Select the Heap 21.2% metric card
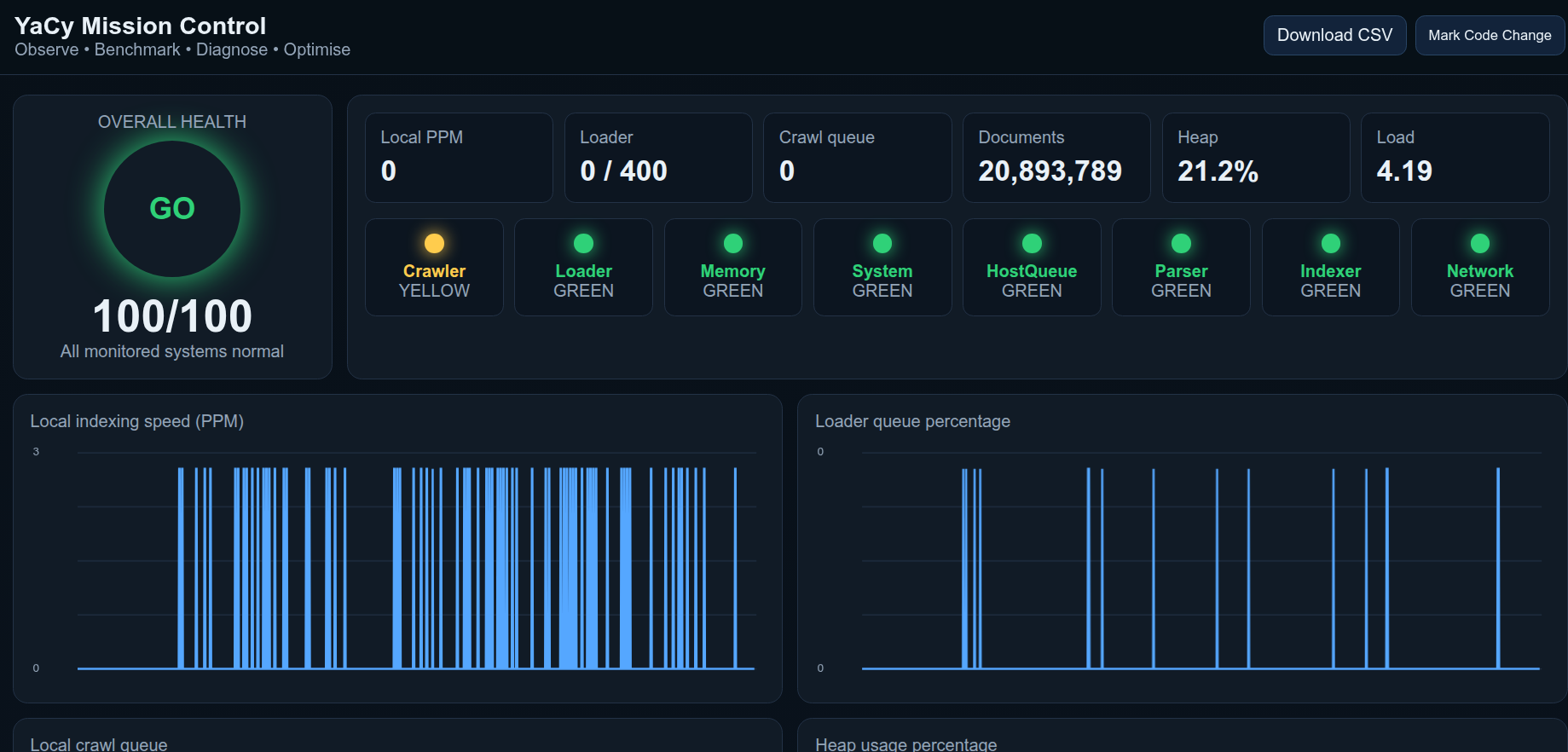 tap(1256, 158)
